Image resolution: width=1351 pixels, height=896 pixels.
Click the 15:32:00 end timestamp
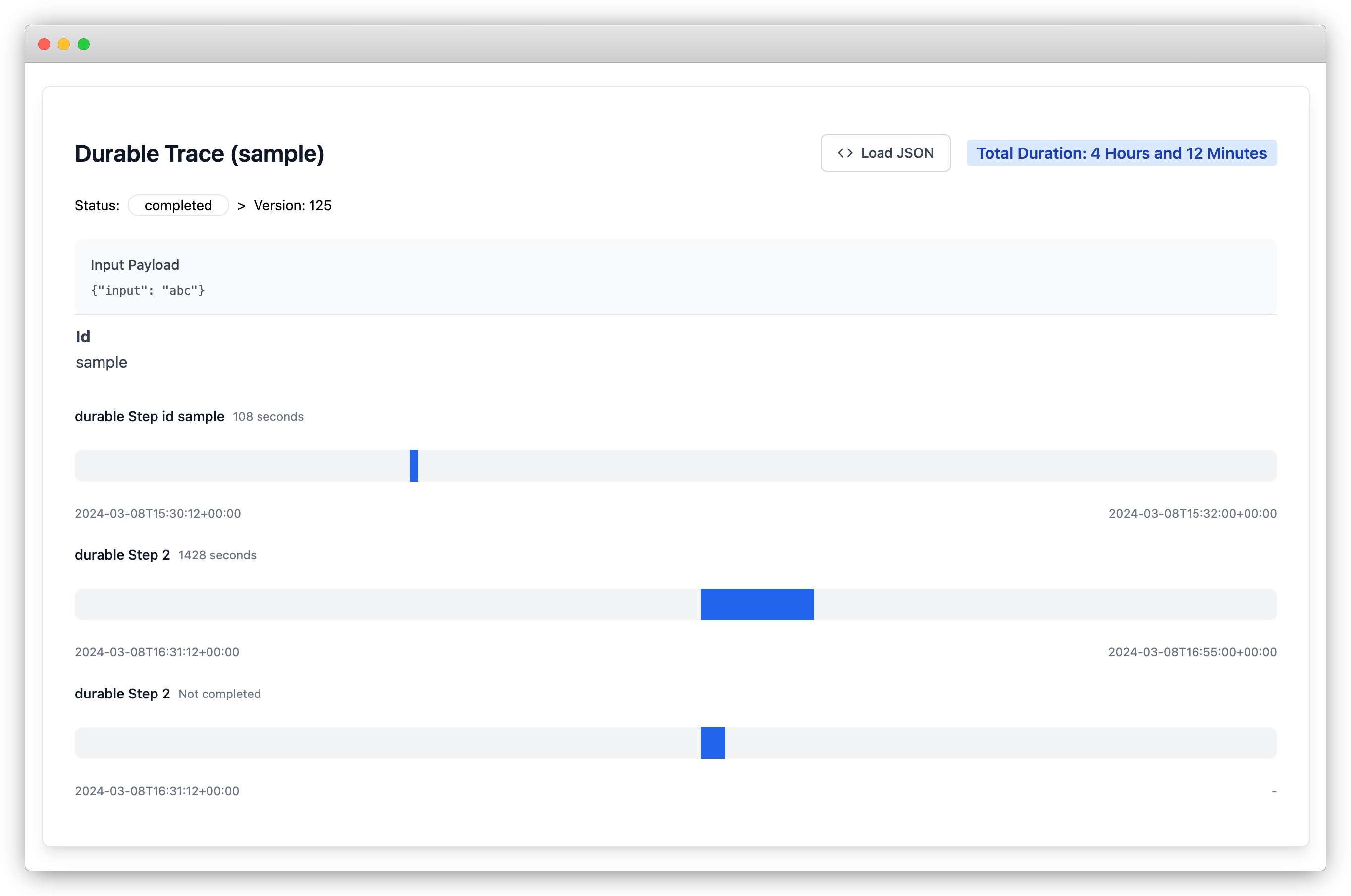coord(1192,514)
